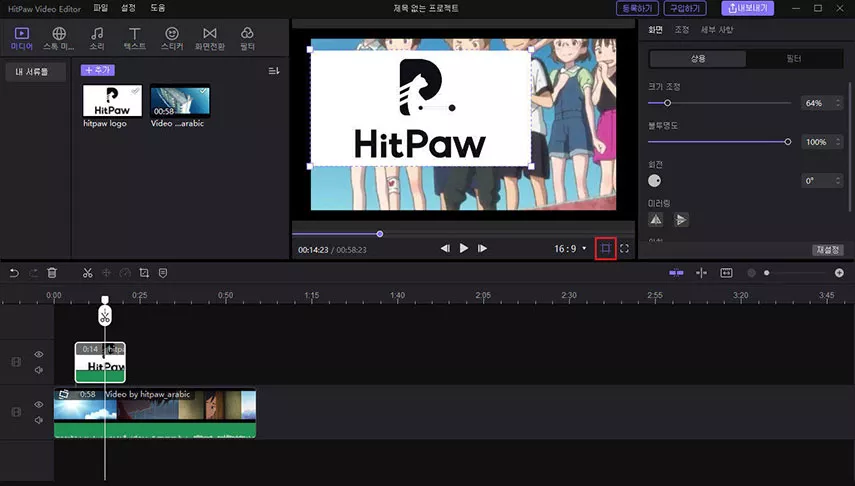
Task: Hide the hitpaw logo track with eye icon
Action: pyautogui.click(x=39, y=354)
